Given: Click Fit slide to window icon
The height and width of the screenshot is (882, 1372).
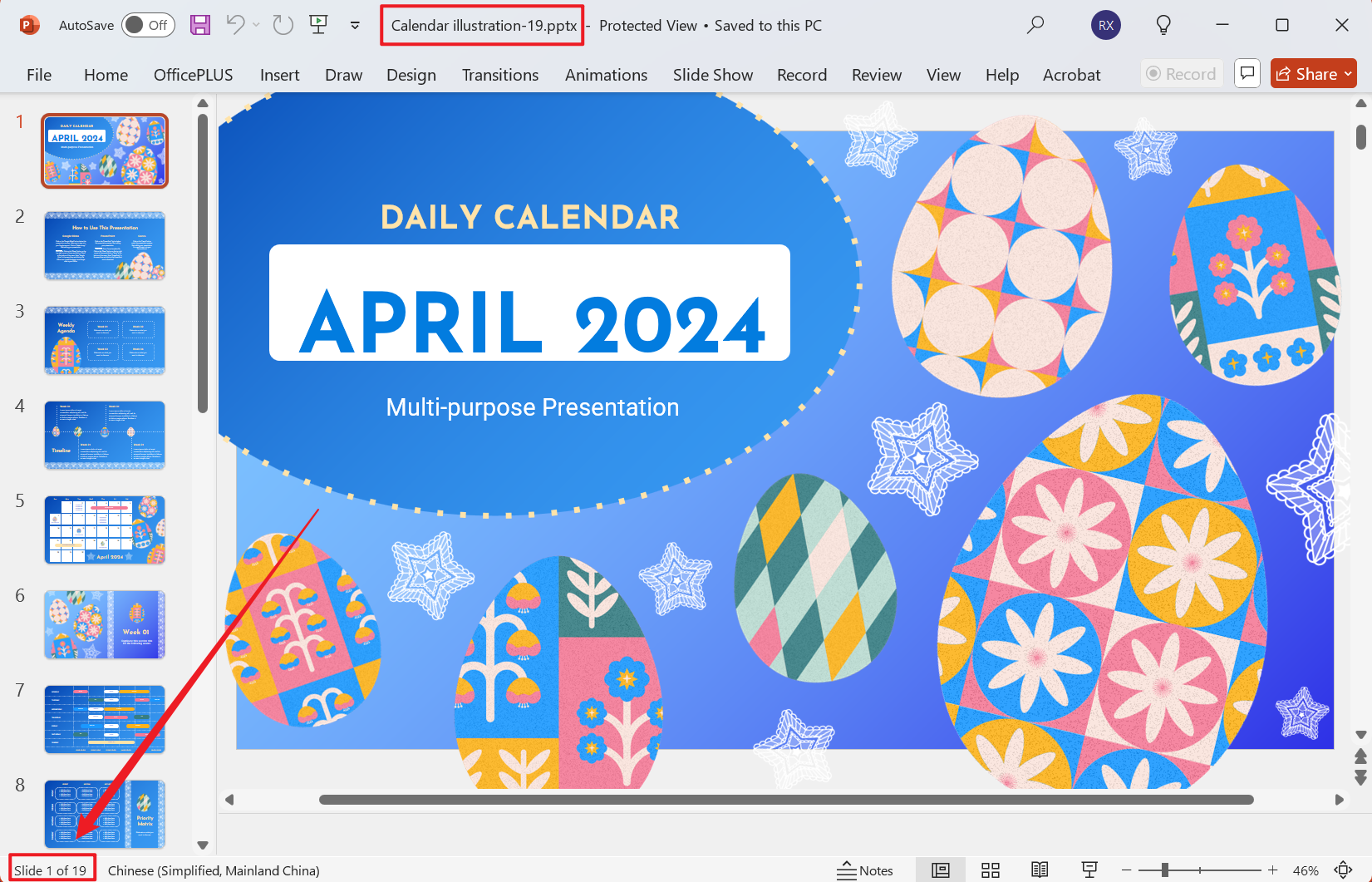Looking at the screenshot, I should (x=1344, y=870).
